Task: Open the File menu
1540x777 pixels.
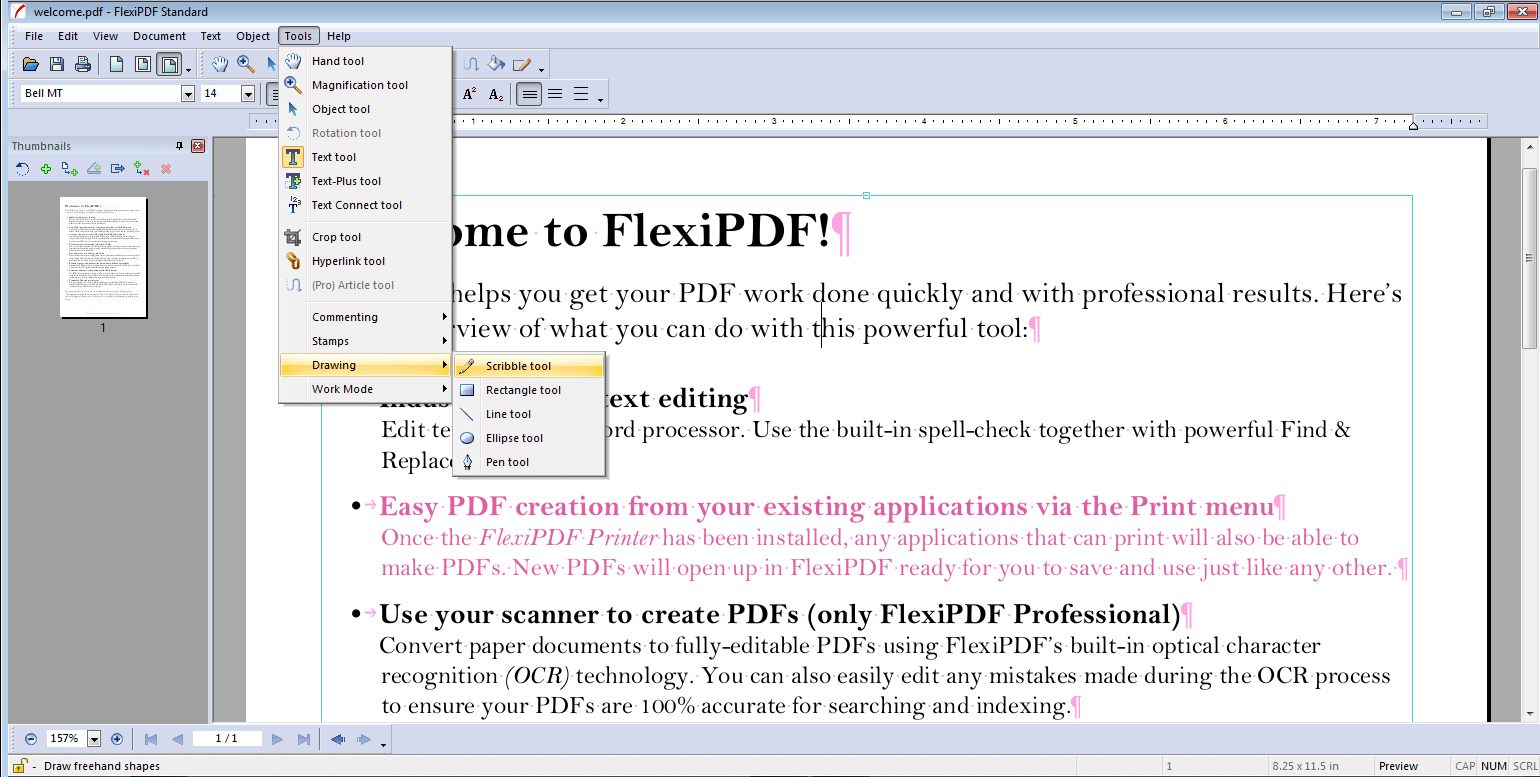Action: (x=34, y=36)
